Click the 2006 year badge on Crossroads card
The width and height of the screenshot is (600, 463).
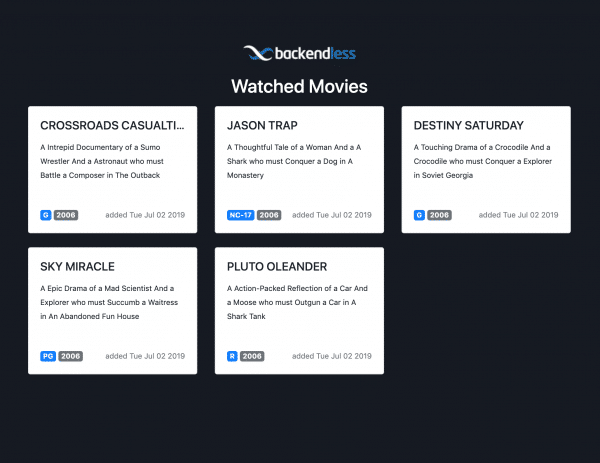(66, 215)
